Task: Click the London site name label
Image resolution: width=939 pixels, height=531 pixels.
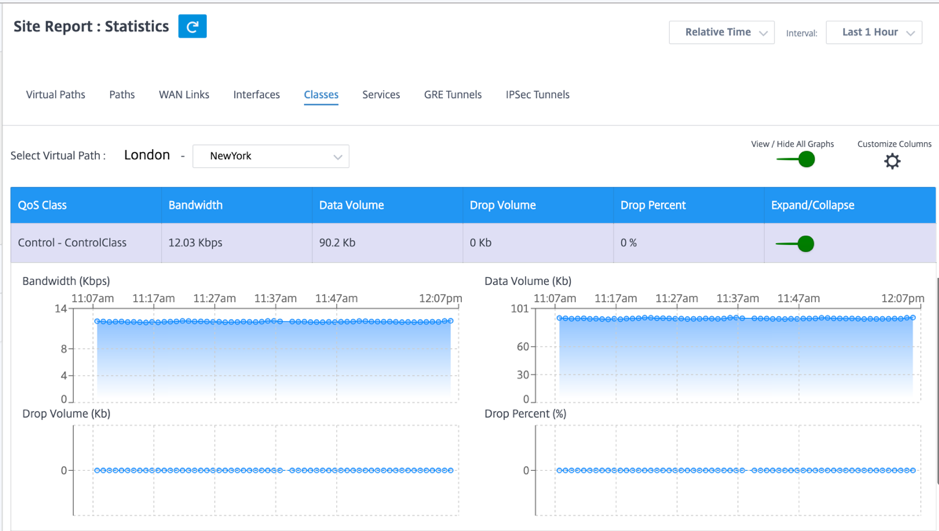Action: pos(147,155)
